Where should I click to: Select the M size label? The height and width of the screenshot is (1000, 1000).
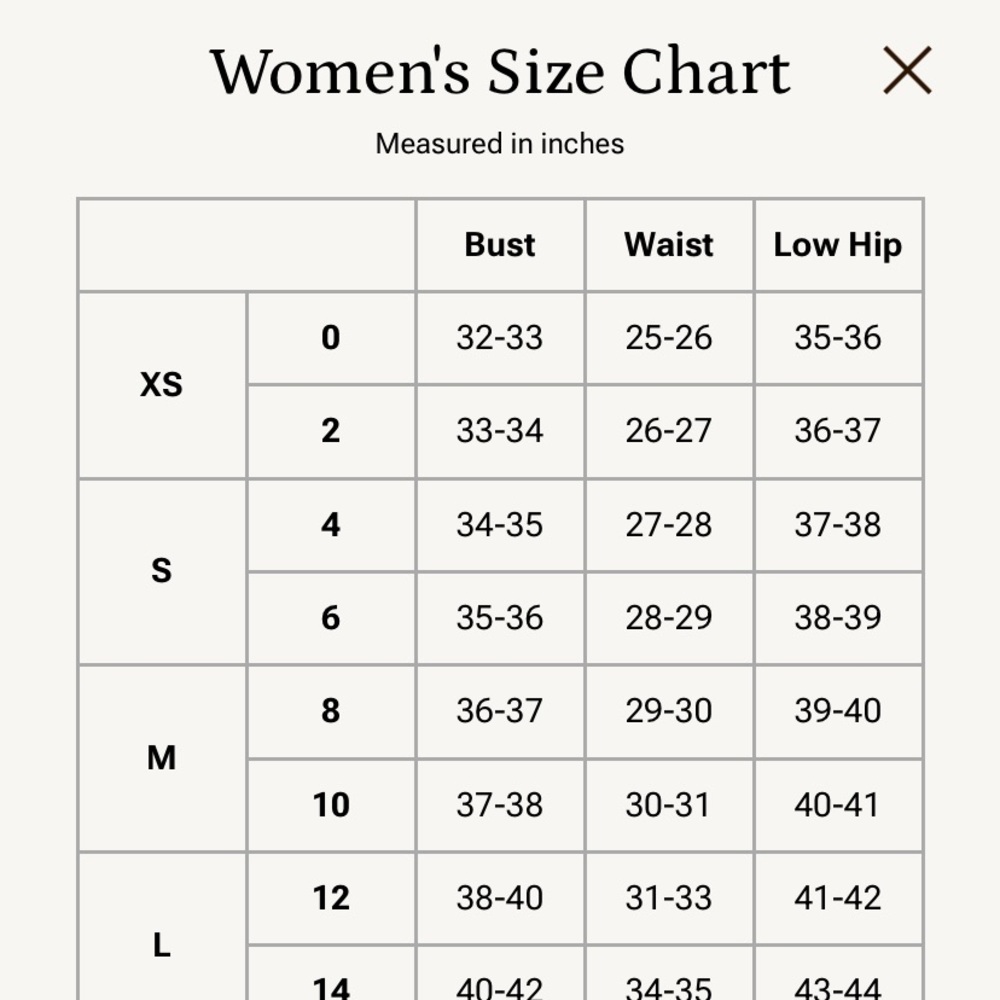[x=161, y=758]
